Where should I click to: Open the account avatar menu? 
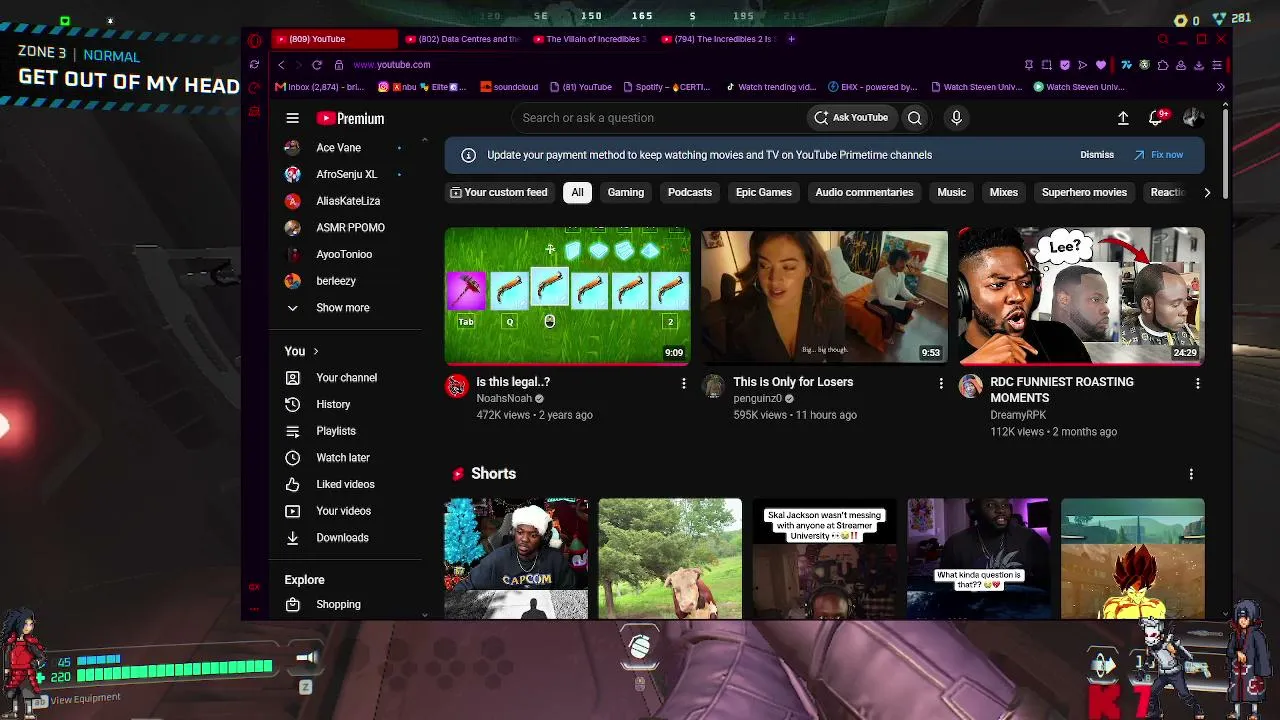(x=1192, y=118)
